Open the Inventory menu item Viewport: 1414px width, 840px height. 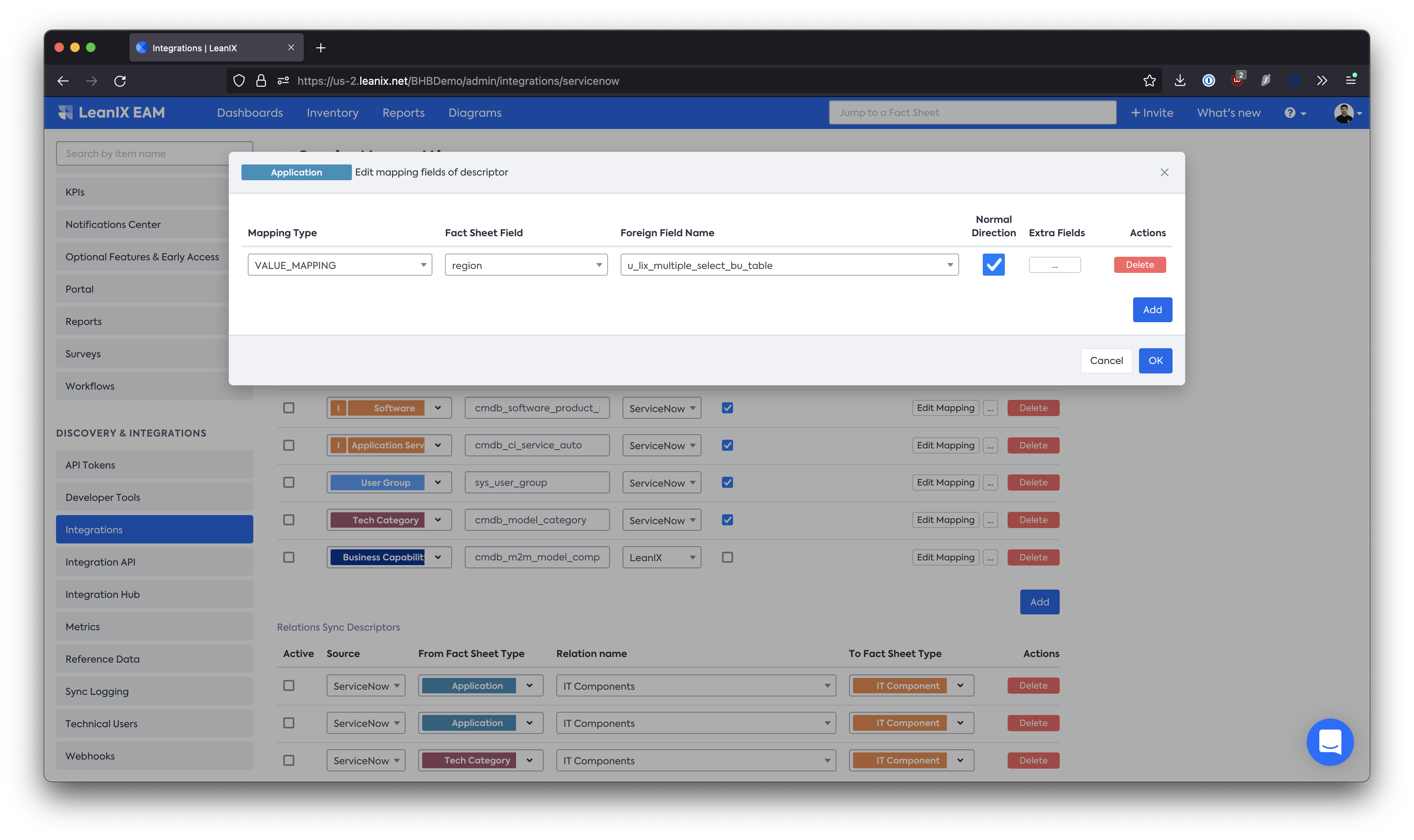click(333, 113)
